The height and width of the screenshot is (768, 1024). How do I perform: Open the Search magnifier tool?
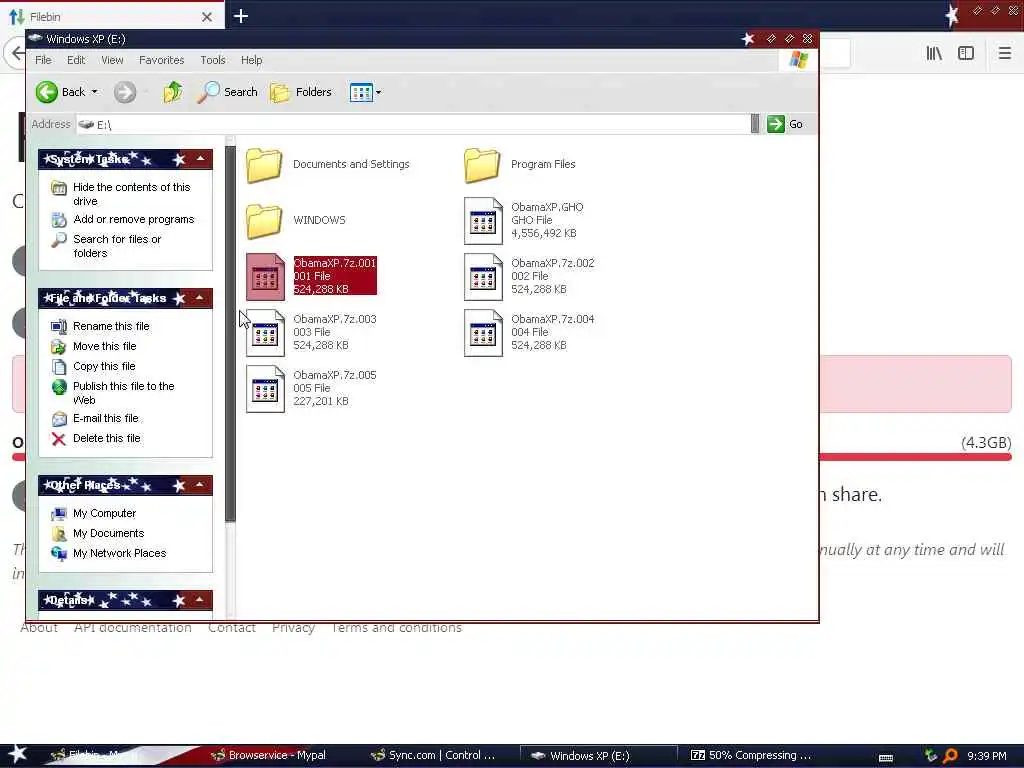(x=227, y=92)
